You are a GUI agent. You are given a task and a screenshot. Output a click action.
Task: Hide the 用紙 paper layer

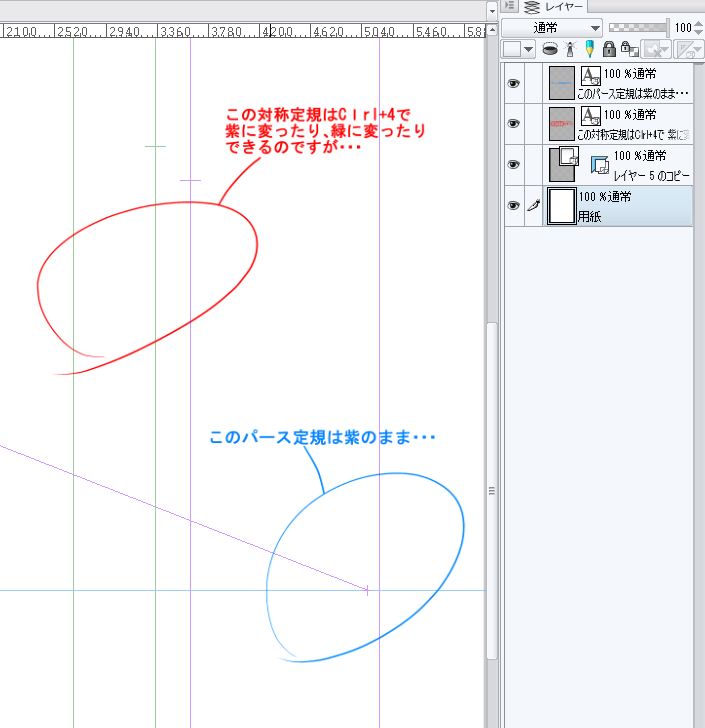[514, 206]
